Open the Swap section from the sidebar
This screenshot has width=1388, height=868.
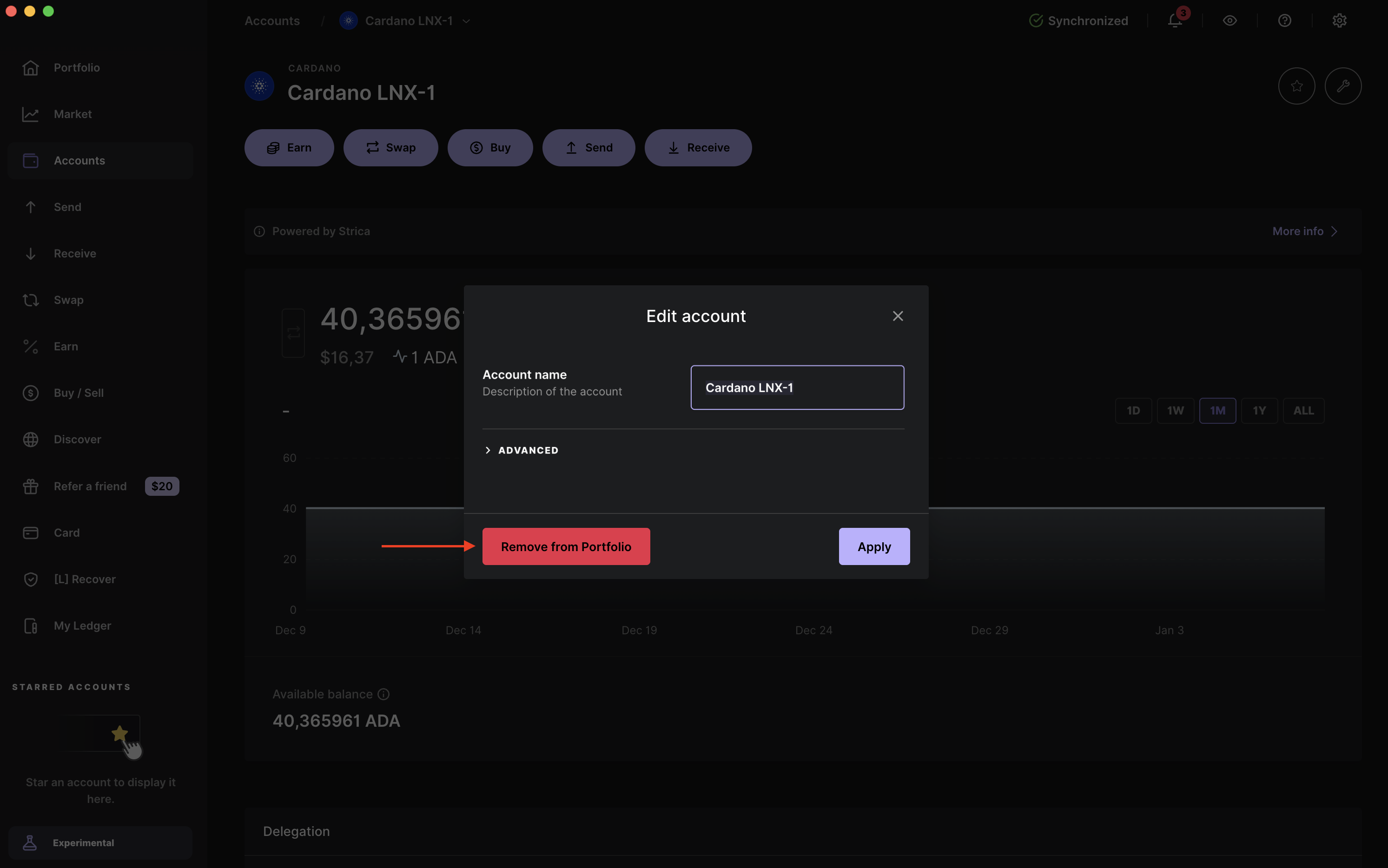[x=68, y=299]
